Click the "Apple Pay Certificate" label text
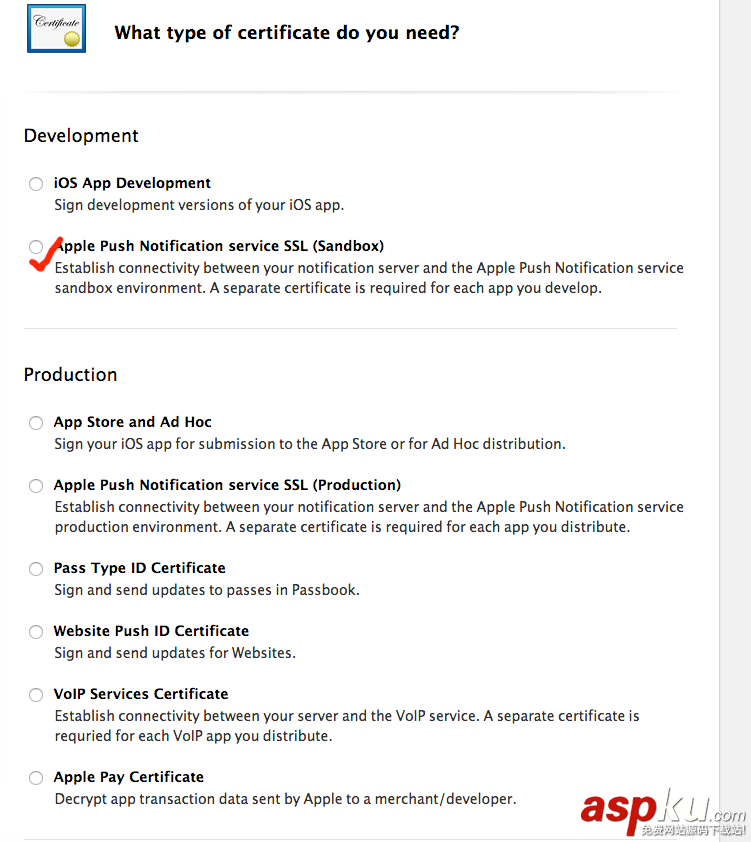Screen dimensions: 751x842 coord(128,777)
